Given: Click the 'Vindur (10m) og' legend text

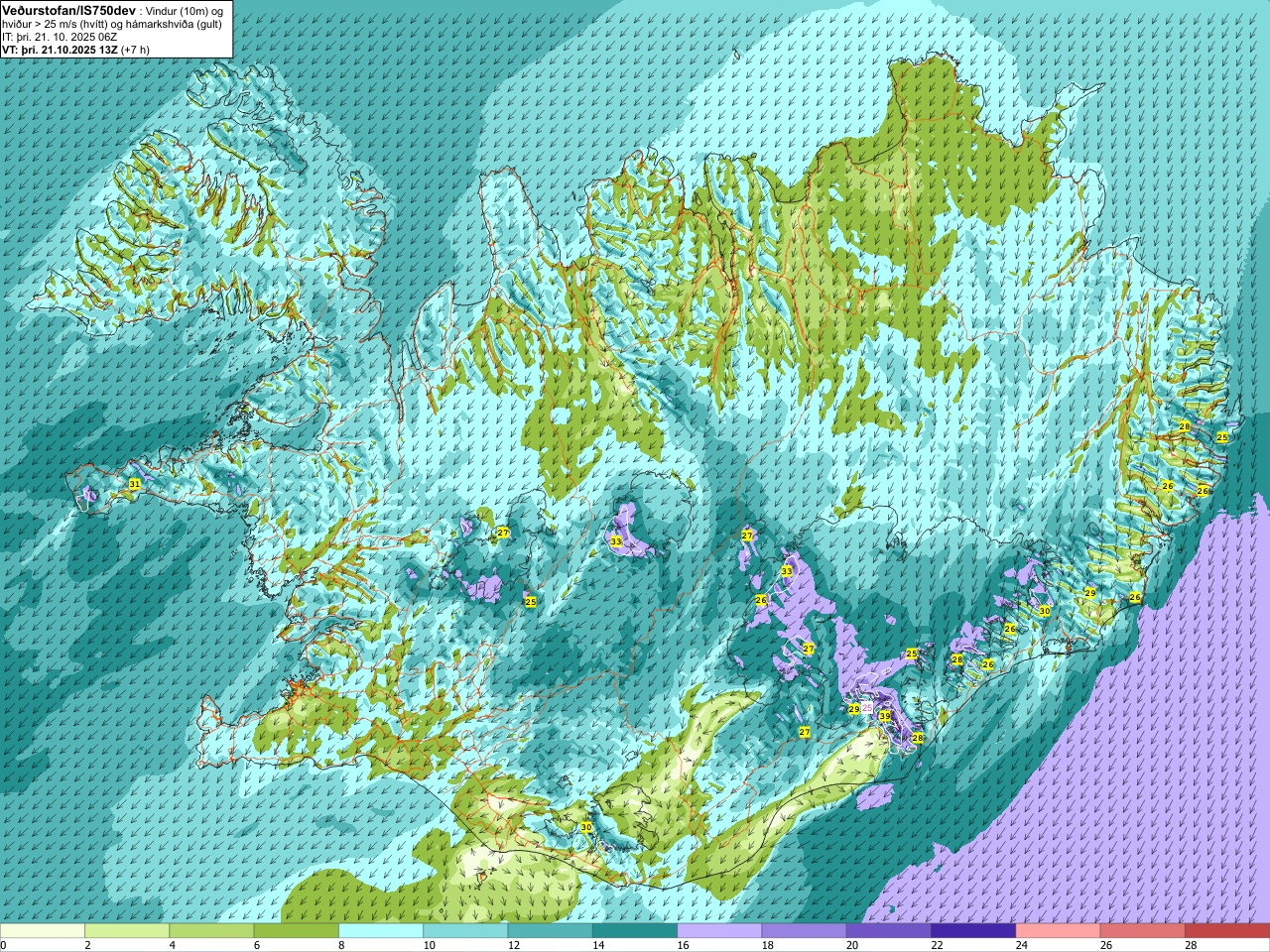Looking at the screenshot, I should point(184,10).
